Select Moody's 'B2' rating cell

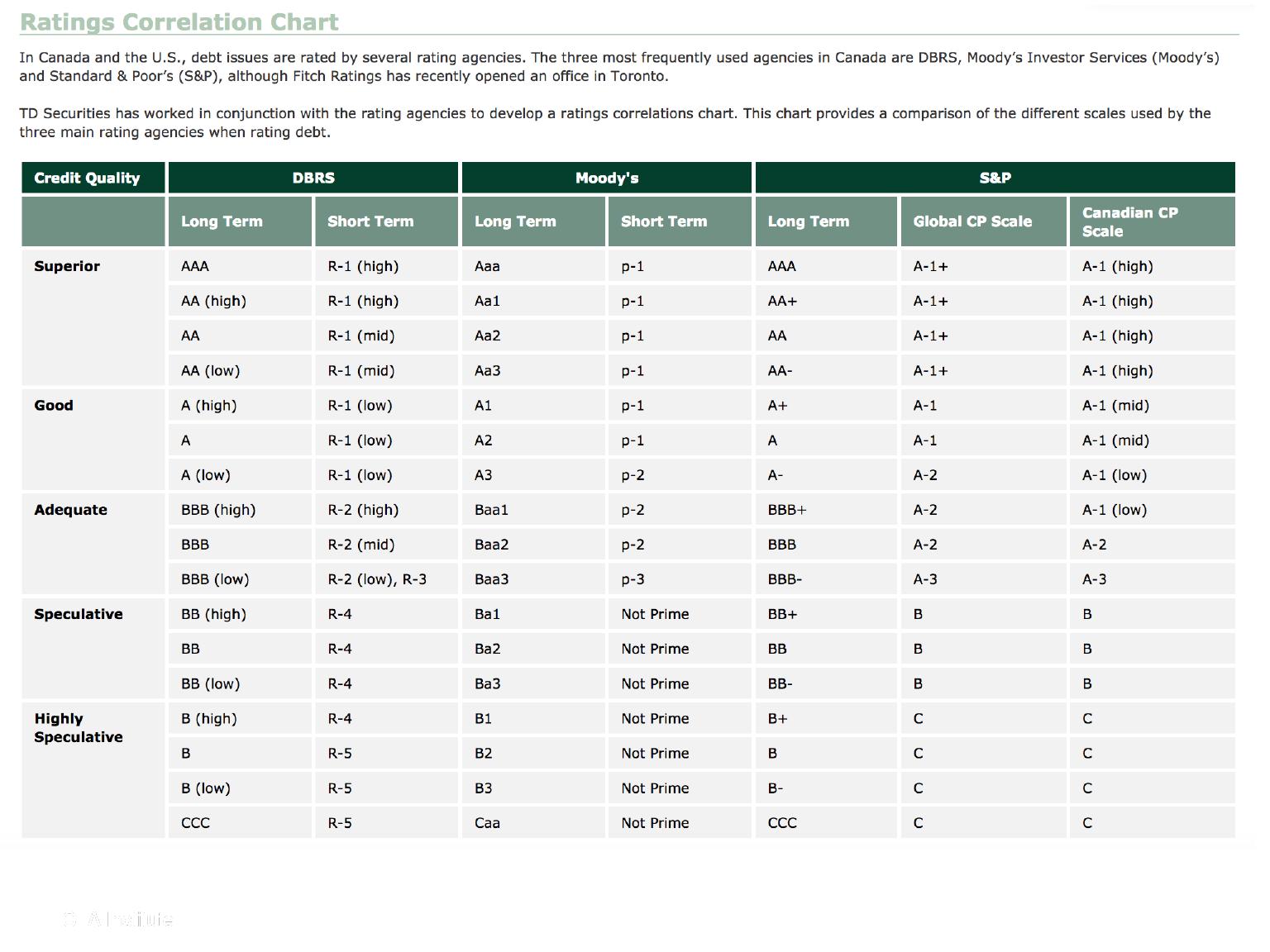click(533, 754)
